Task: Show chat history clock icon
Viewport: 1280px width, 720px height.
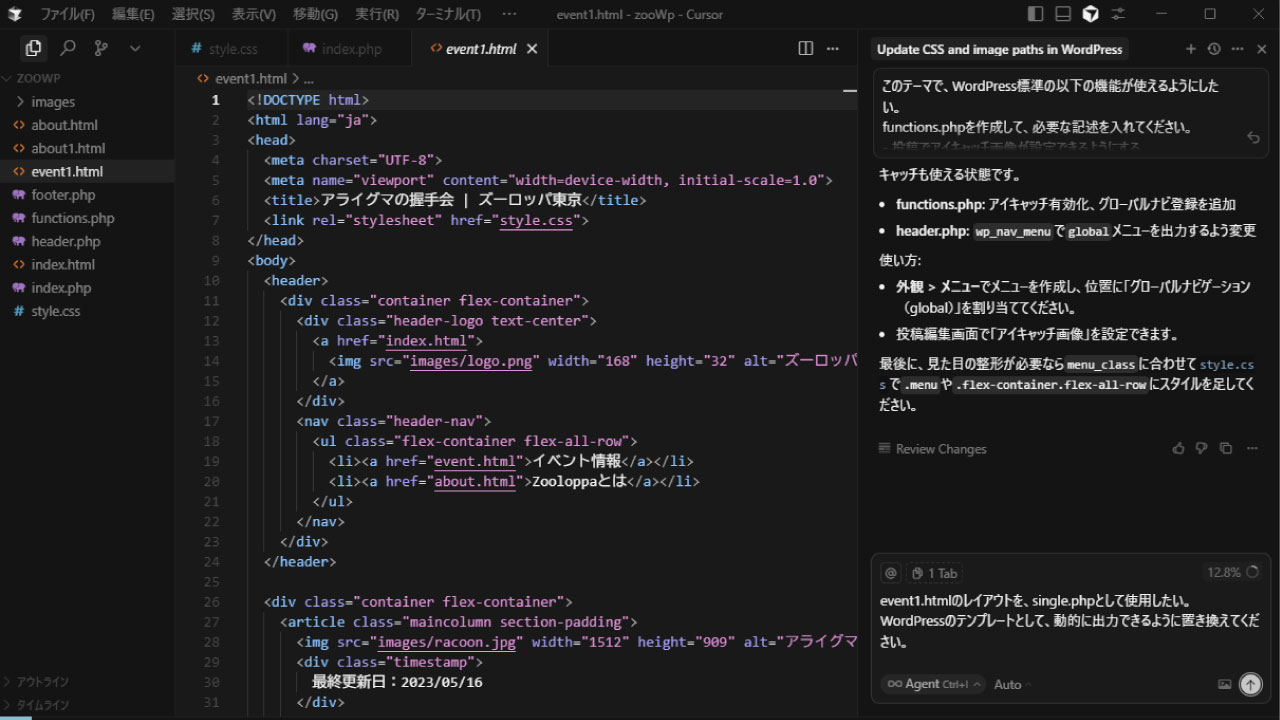Action: pyautogui.click(x=1214, y=49)
